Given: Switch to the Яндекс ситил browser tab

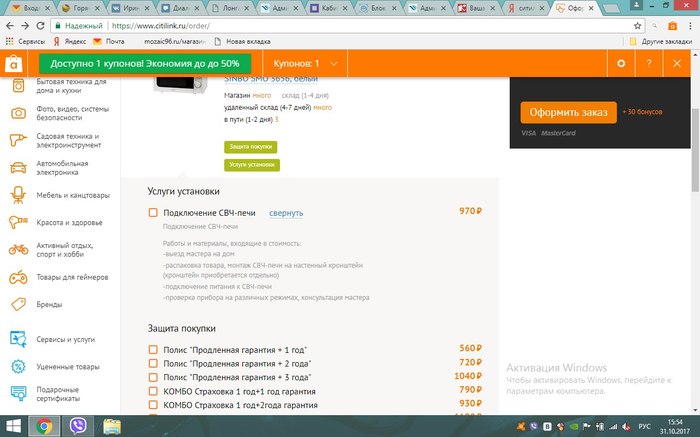Looking at the screenshot, I should [x=527, y=8].
